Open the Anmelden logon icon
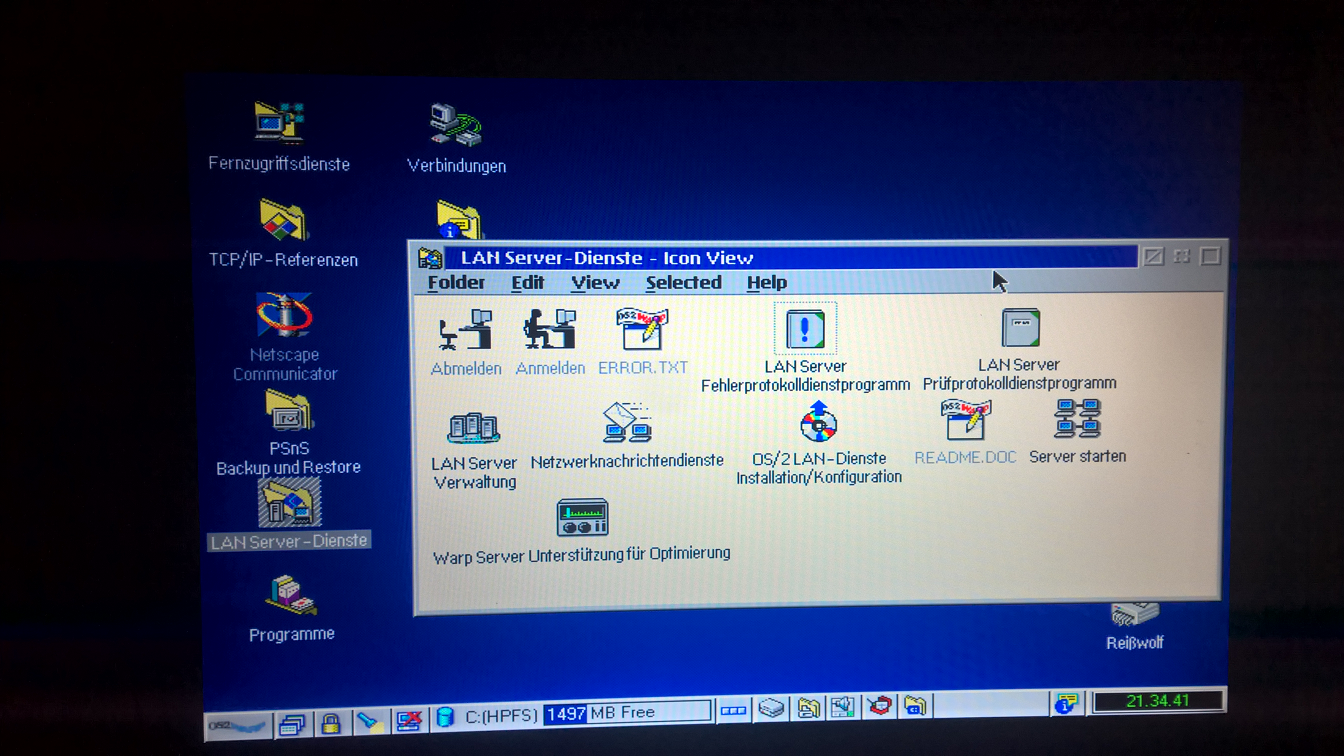 550,329
